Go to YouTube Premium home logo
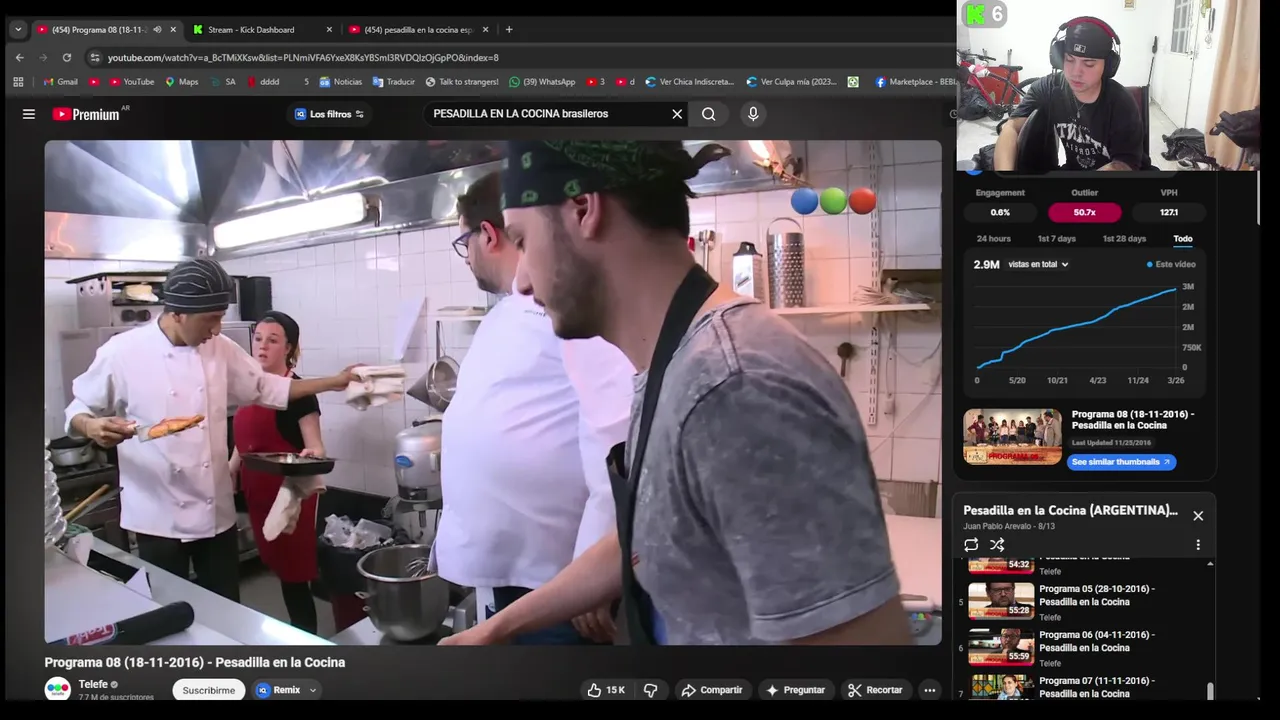Image resolution: width=1280 pixels, height=720 pixels. pos(86,114)
